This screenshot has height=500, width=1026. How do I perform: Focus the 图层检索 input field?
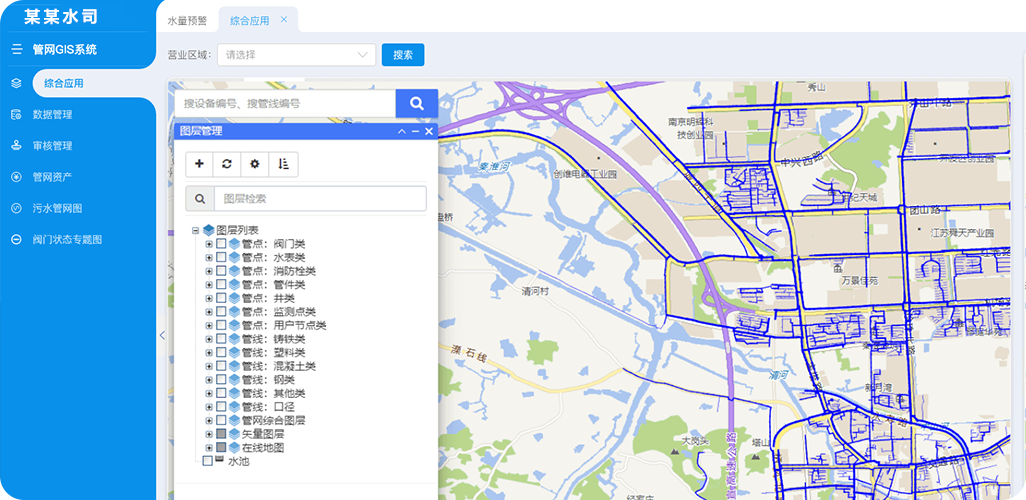321,198
